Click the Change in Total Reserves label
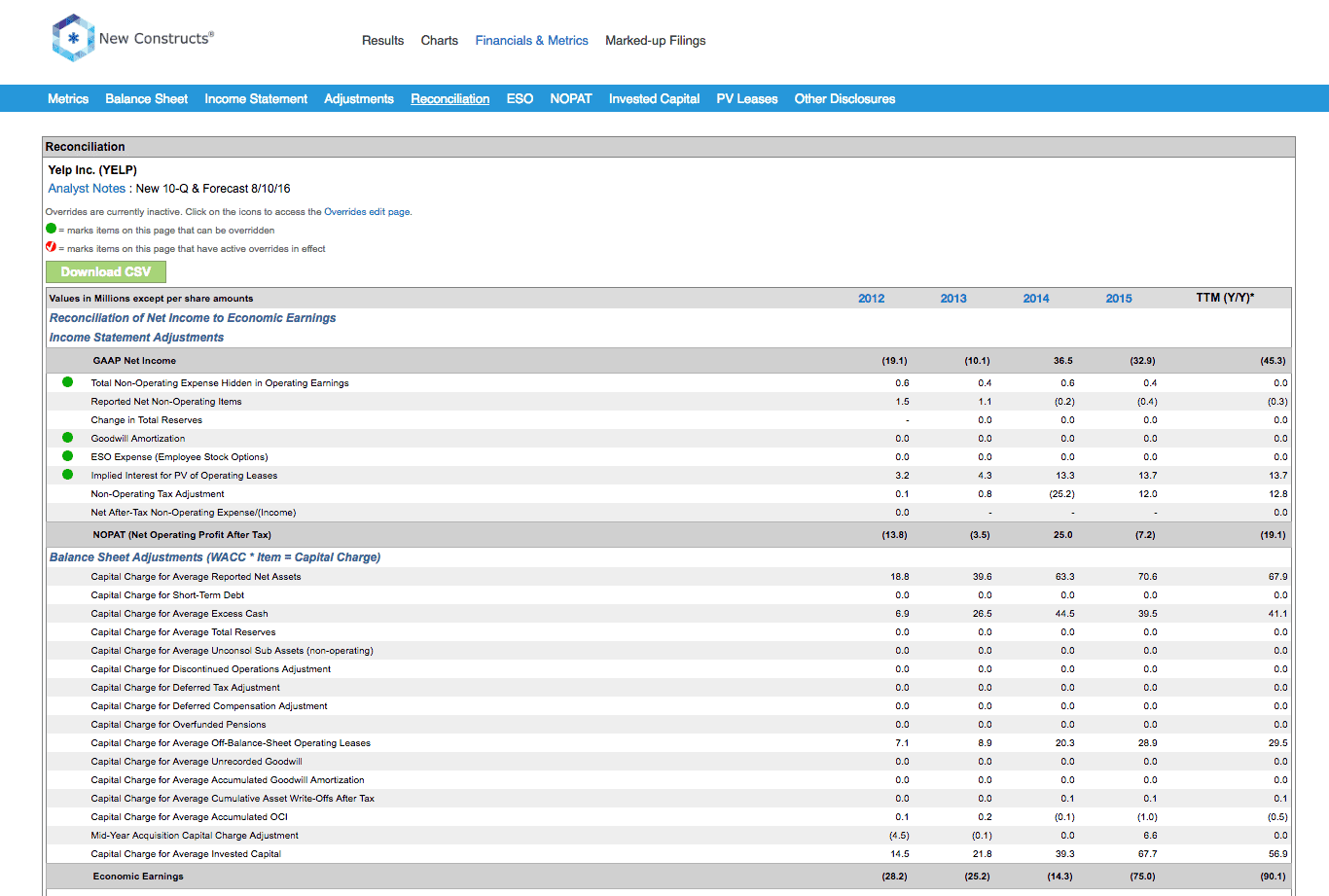Viewport: 1329px width, 896px height. coord(147,420)
